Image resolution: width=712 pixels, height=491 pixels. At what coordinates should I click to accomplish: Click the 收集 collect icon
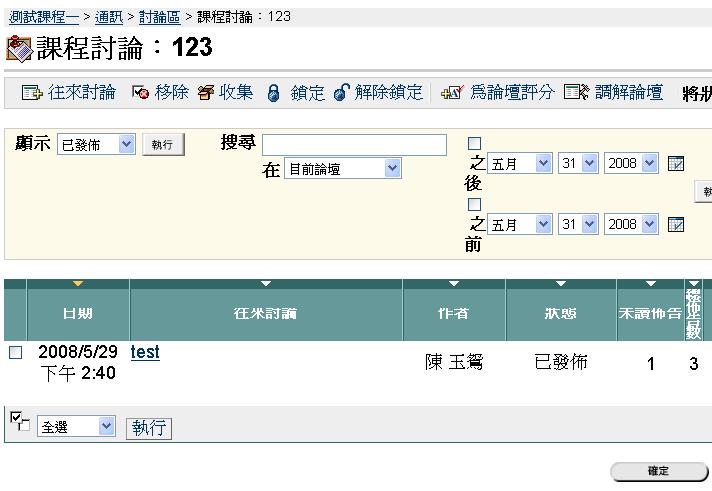click(206, 93)
